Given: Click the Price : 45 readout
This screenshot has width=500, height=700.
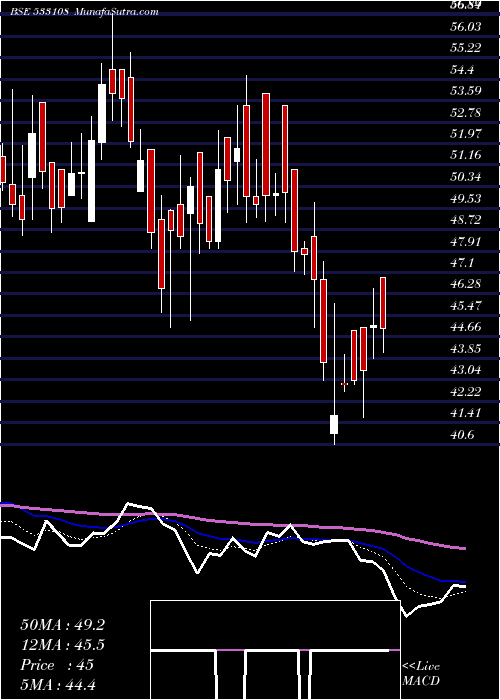Looking at the screenshot, I should click(x=57, y=665).
